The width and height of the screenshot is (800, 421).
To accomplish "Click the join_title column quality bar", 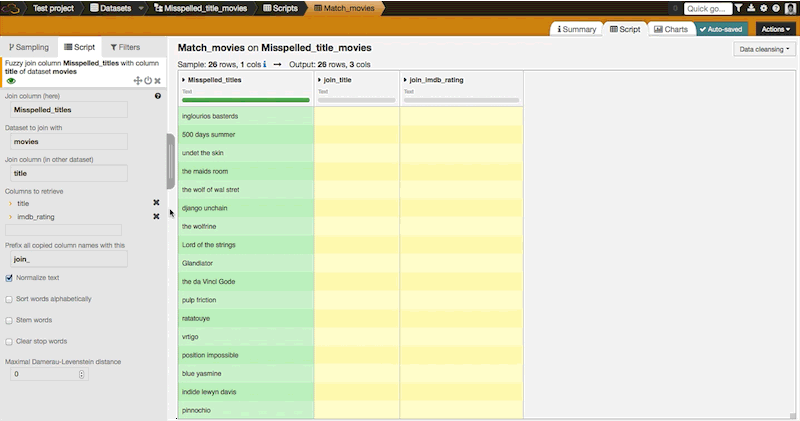I will (x=357, y=100).
